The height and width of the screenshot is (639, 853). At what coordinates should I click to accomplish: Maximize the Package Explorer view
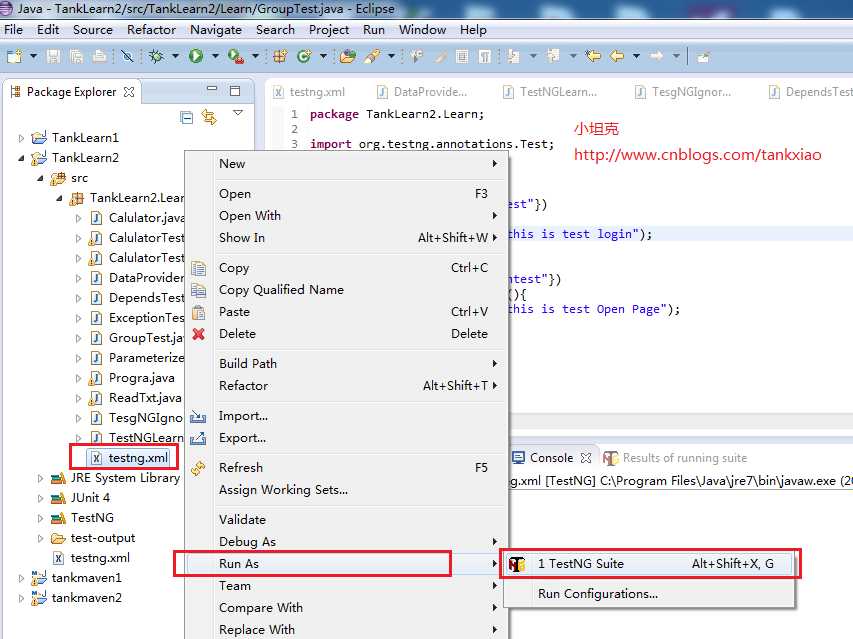[235, 91]
